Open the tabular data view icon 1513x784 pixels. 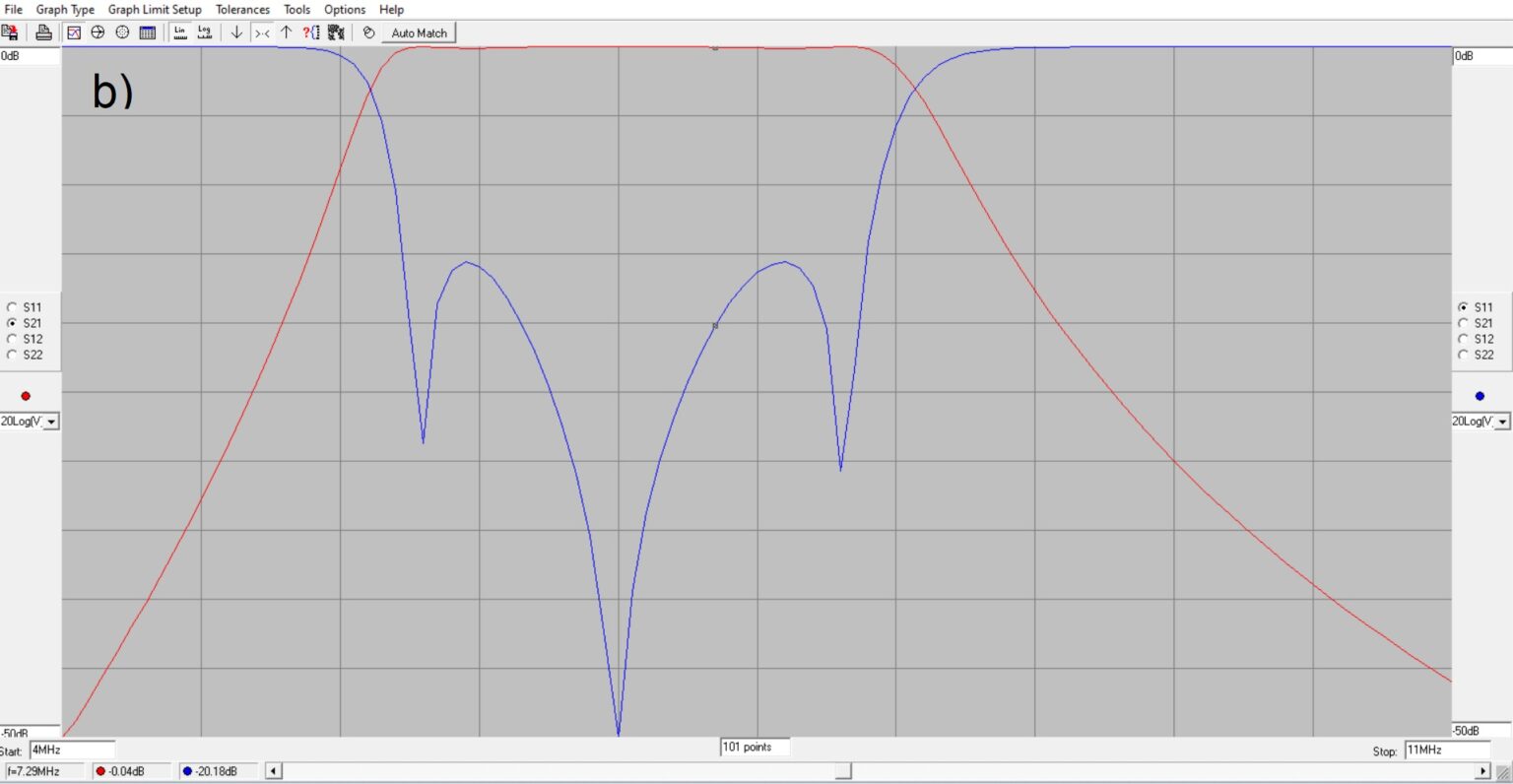(x=148, y=33)
